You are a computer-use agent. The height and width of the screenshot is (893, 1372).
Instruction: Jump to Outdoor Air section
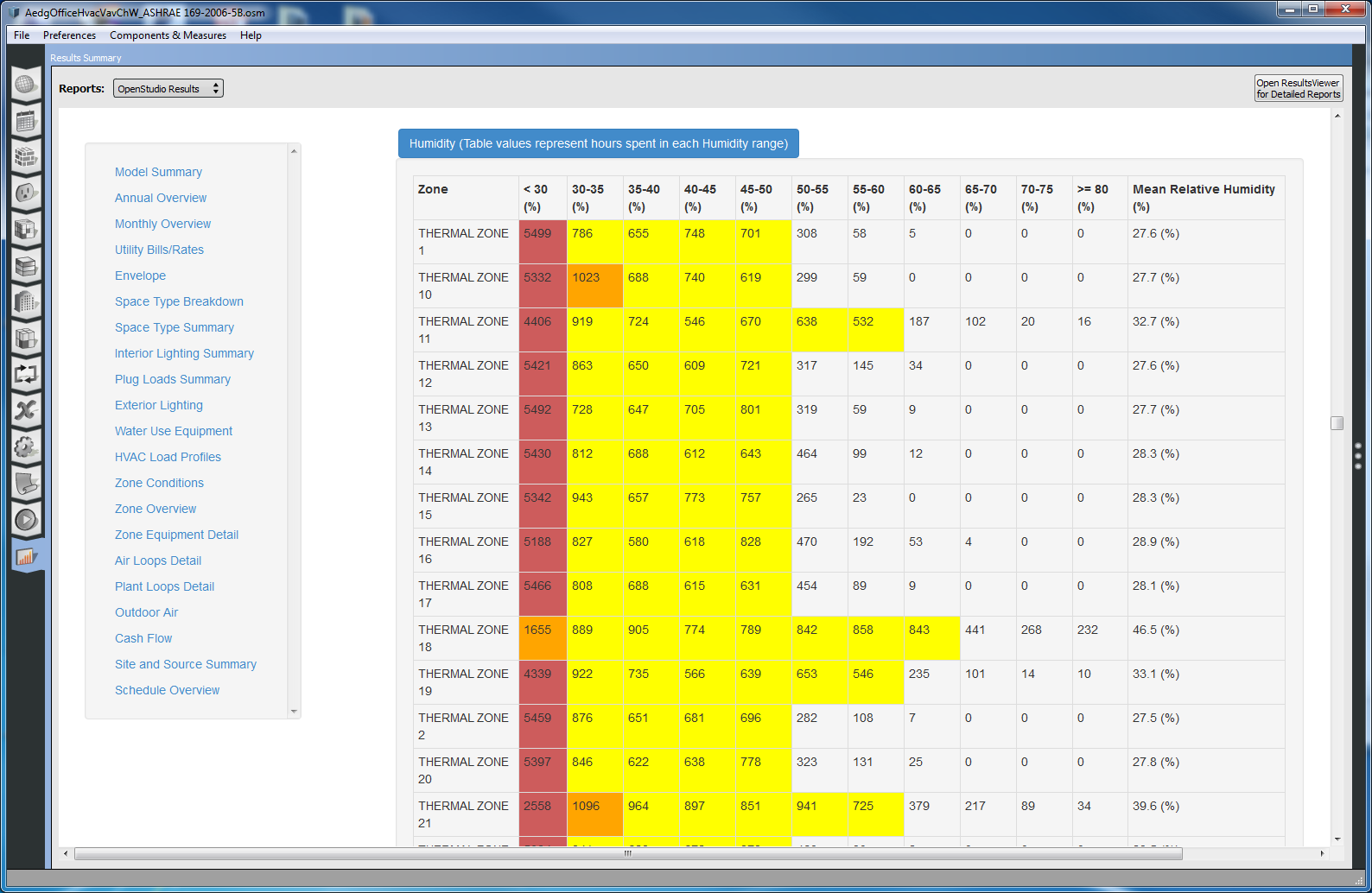146,612
